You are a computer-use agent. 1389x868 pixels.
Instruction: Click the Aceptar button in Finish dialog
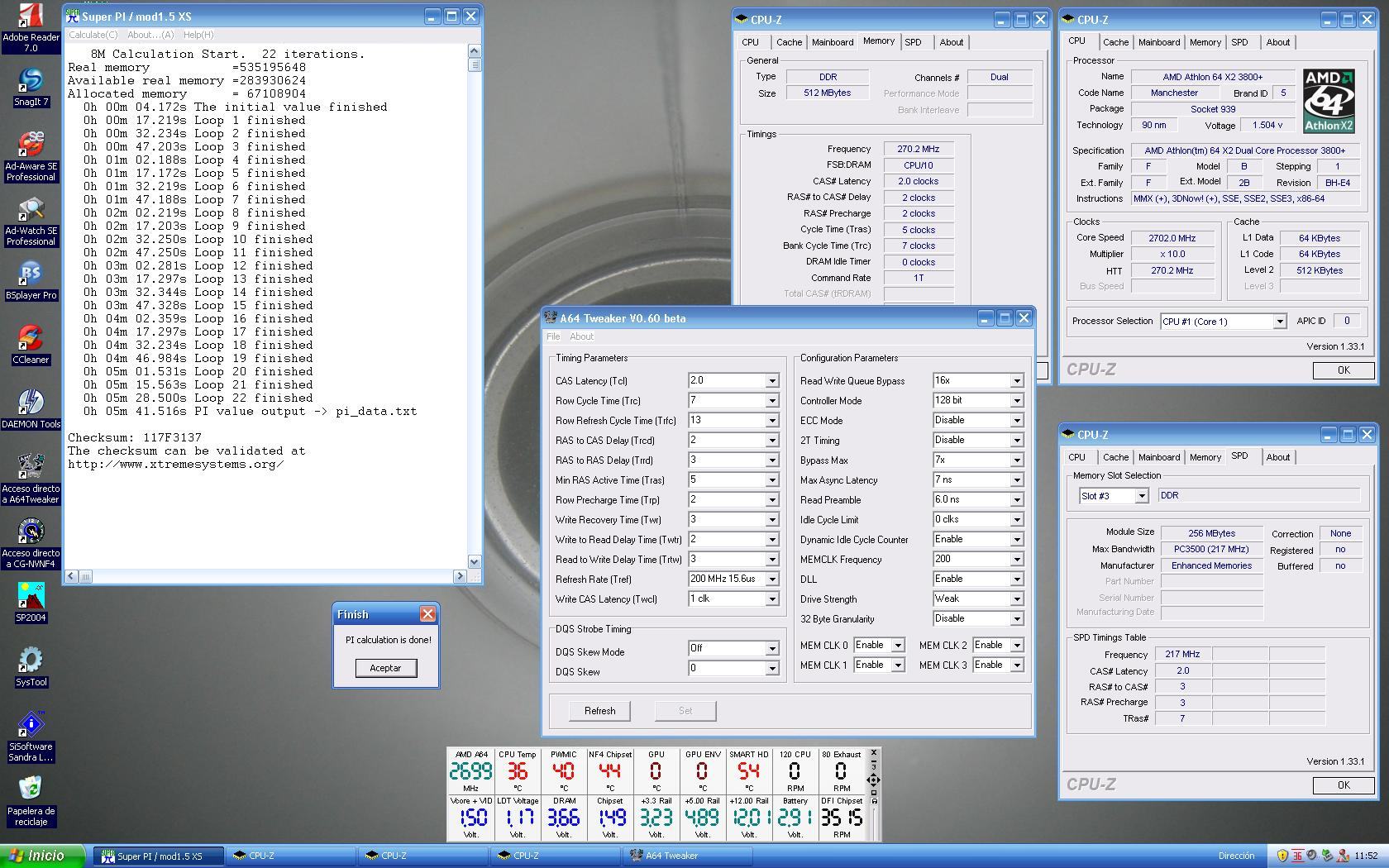coord(385,668)
